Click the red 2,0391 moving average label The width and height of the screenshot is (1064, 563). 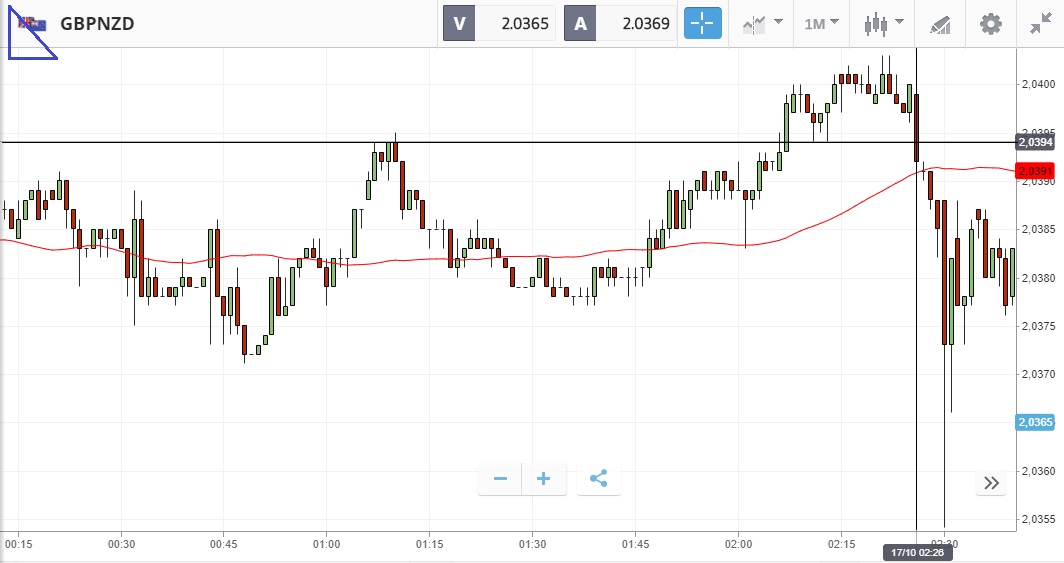tap(1034, 171)
